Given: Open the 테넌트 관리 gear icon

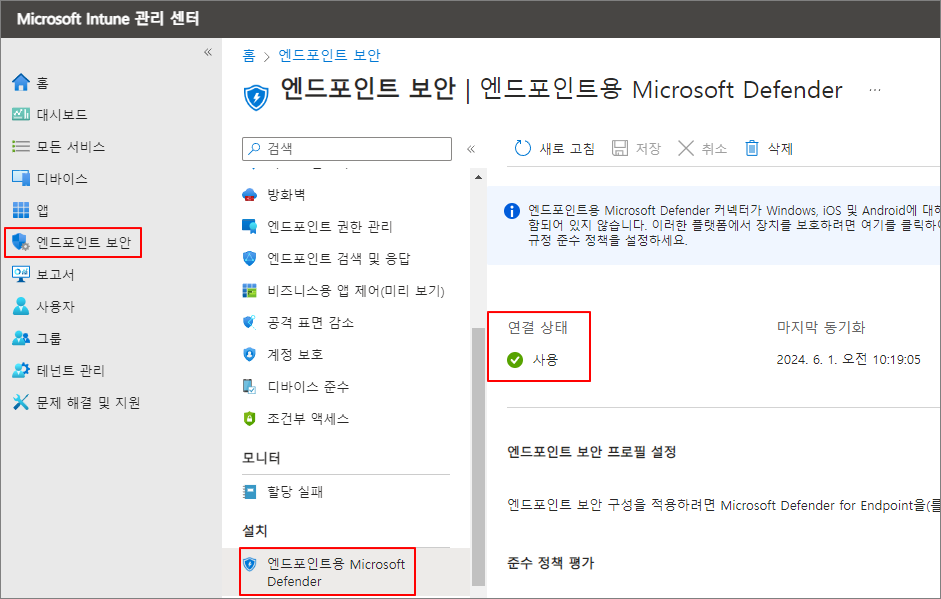Looking at the screenshot, I should pyautogui.click(x=21, y=370).
